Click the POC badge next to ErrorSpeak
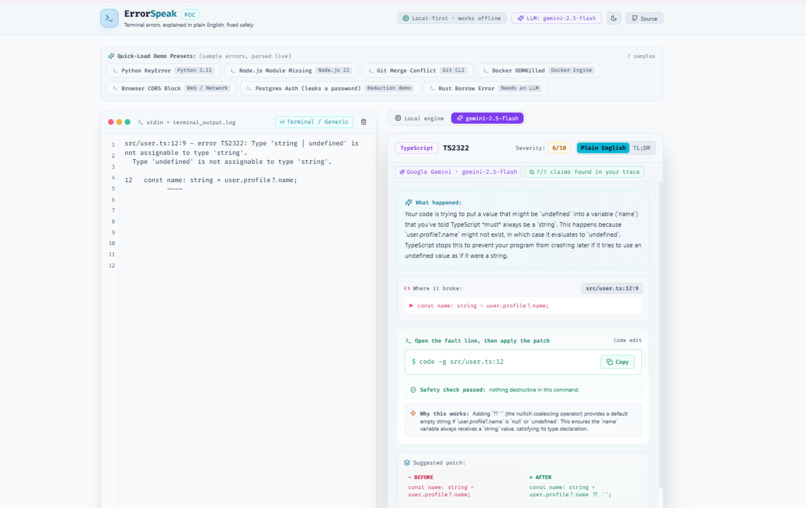806x508 pixels. coord(190,14)
